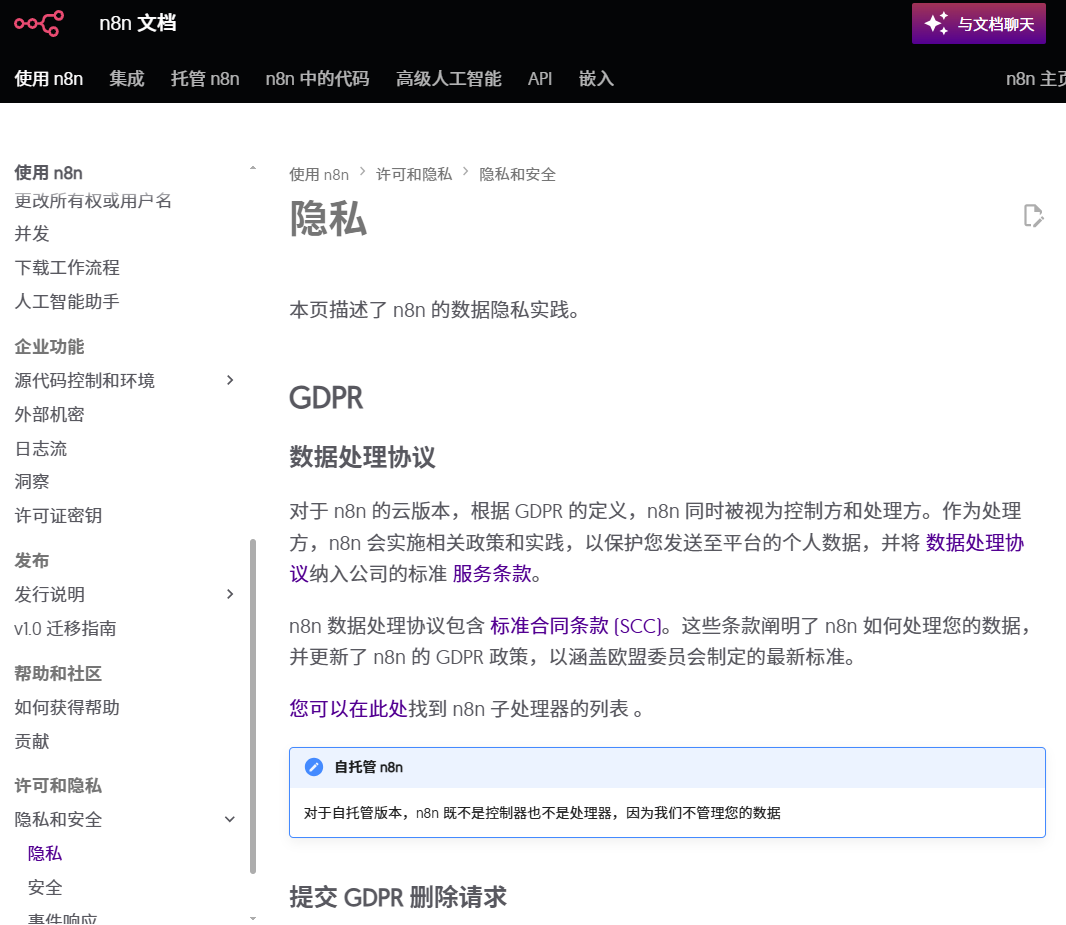Image resolution: width=1066 pixels, height=925 pixels.
Task: Click the sparkle icon in chat button
Action: pos(936,24)
